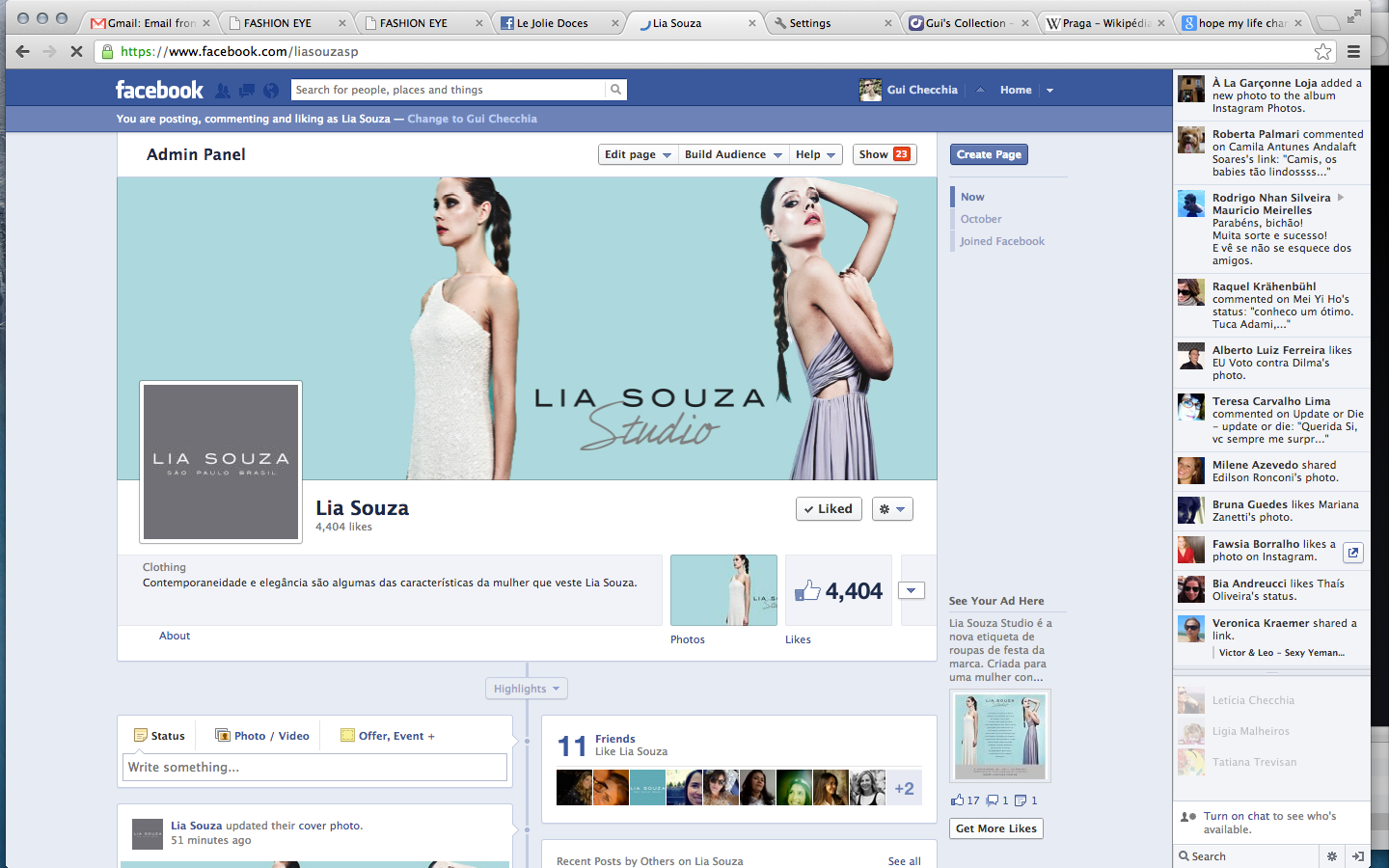This screenshot has height=868, width=1389.
Task: Open notifications globe icon
Action: (271, 90)
